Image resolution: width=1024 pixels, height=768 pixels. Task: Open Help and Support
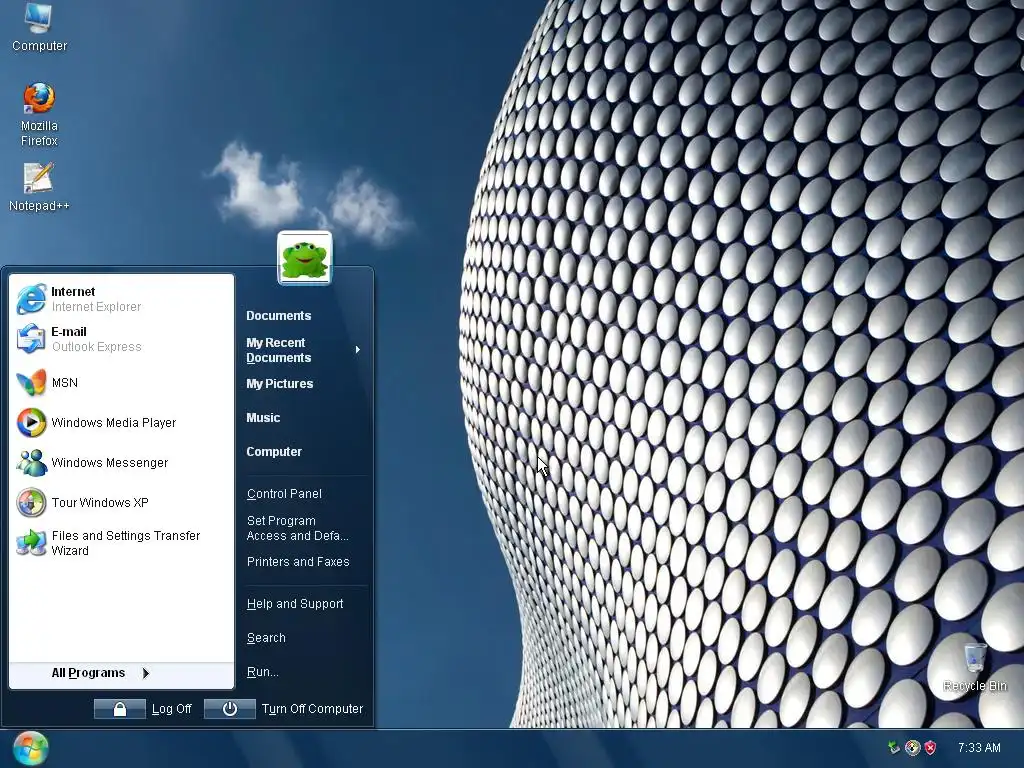coord(295,604)
